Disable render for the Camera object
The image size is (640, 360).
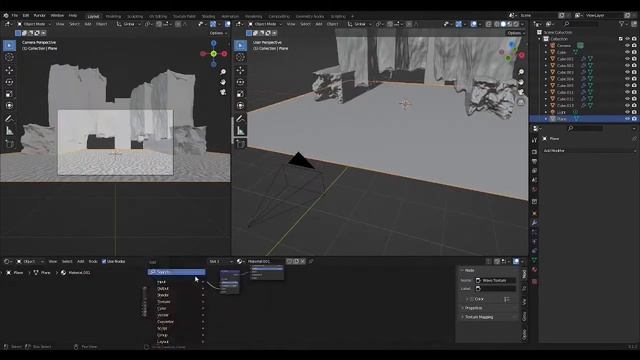[x=634, y=46]
